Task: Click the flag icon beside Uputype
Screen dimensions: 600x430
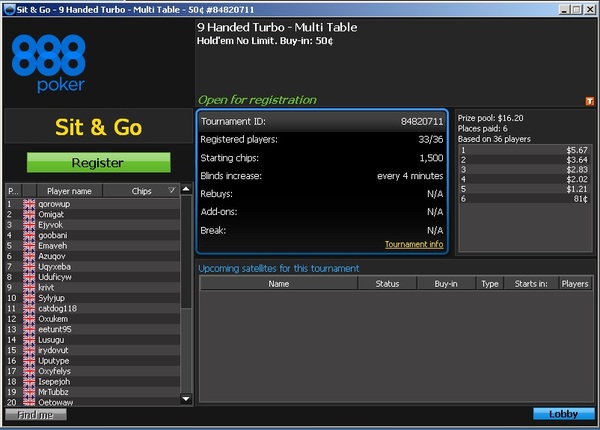Action: (29, 361)
